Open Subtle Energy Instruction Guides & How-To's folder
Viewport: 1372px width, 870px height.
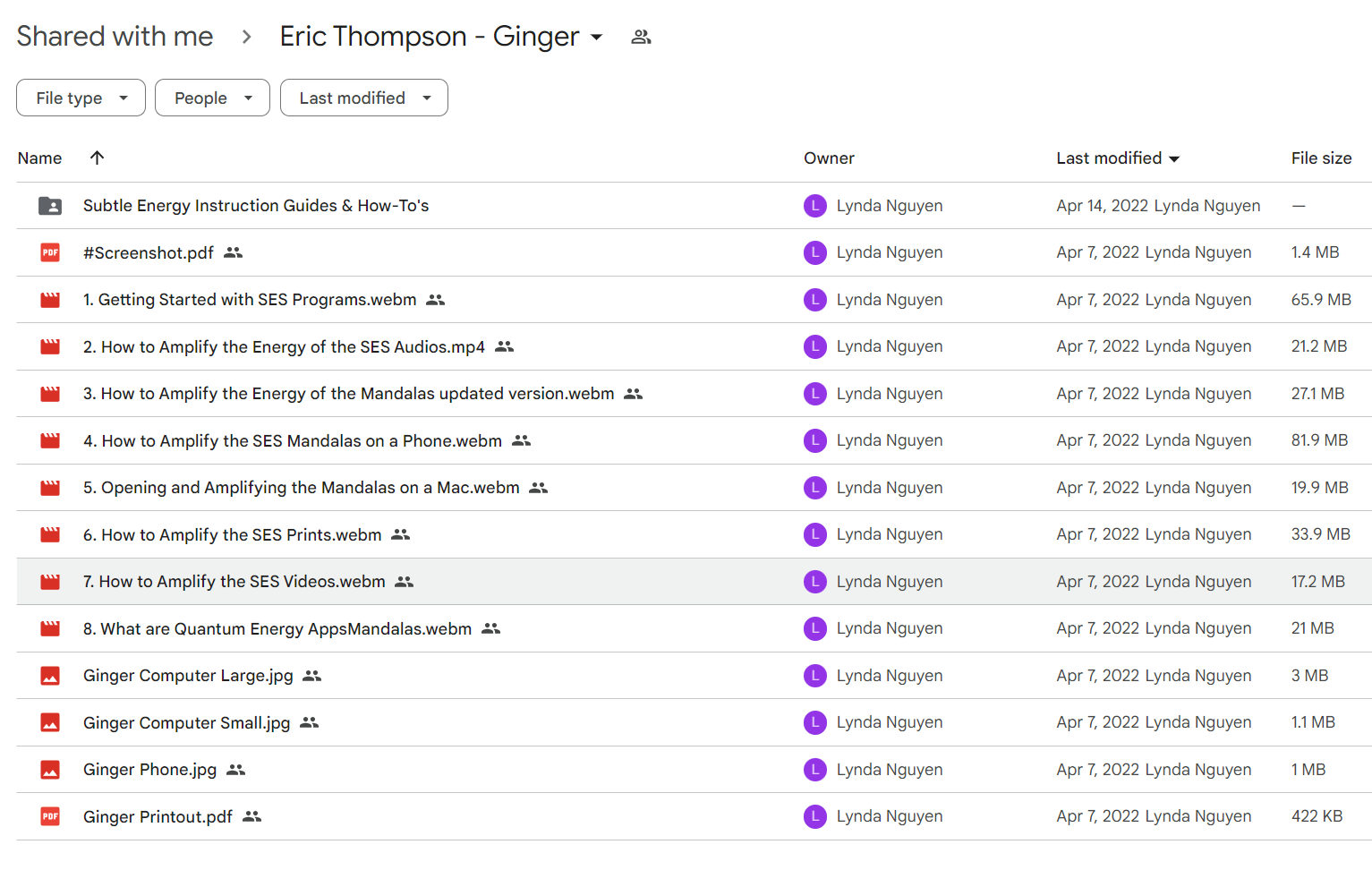[256, 206]
